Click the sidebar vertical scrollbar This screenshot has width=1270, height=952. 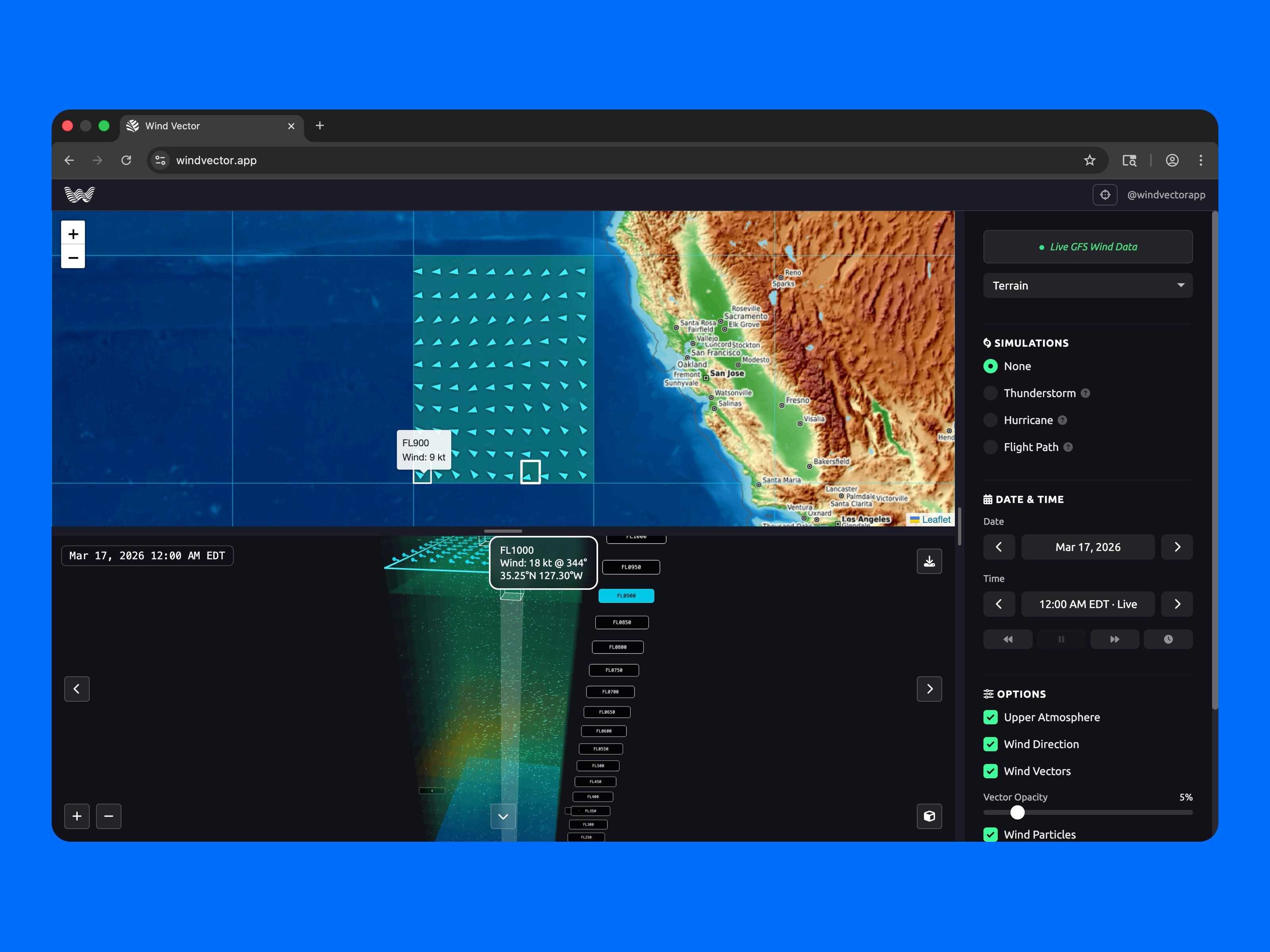coord(1215,461)
